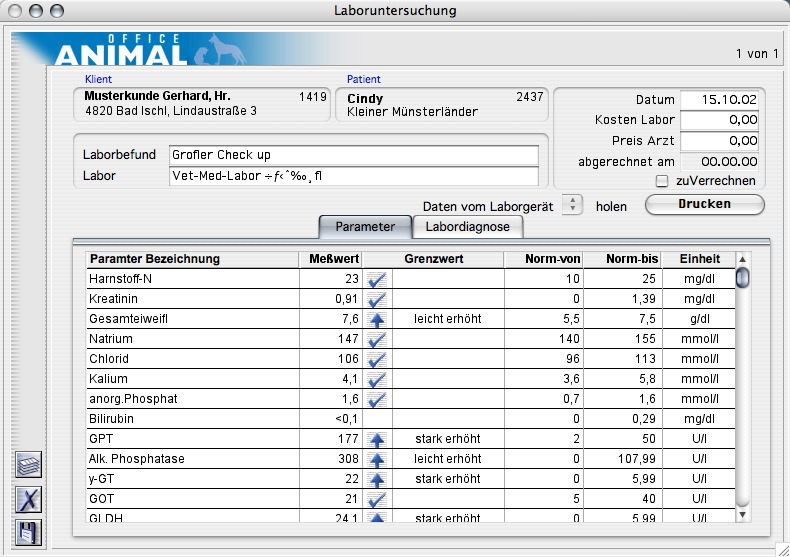The width and height of the screenshot is (790, 557).
Task: Select the Parameter tab
Action: click(x=364, y=227)
